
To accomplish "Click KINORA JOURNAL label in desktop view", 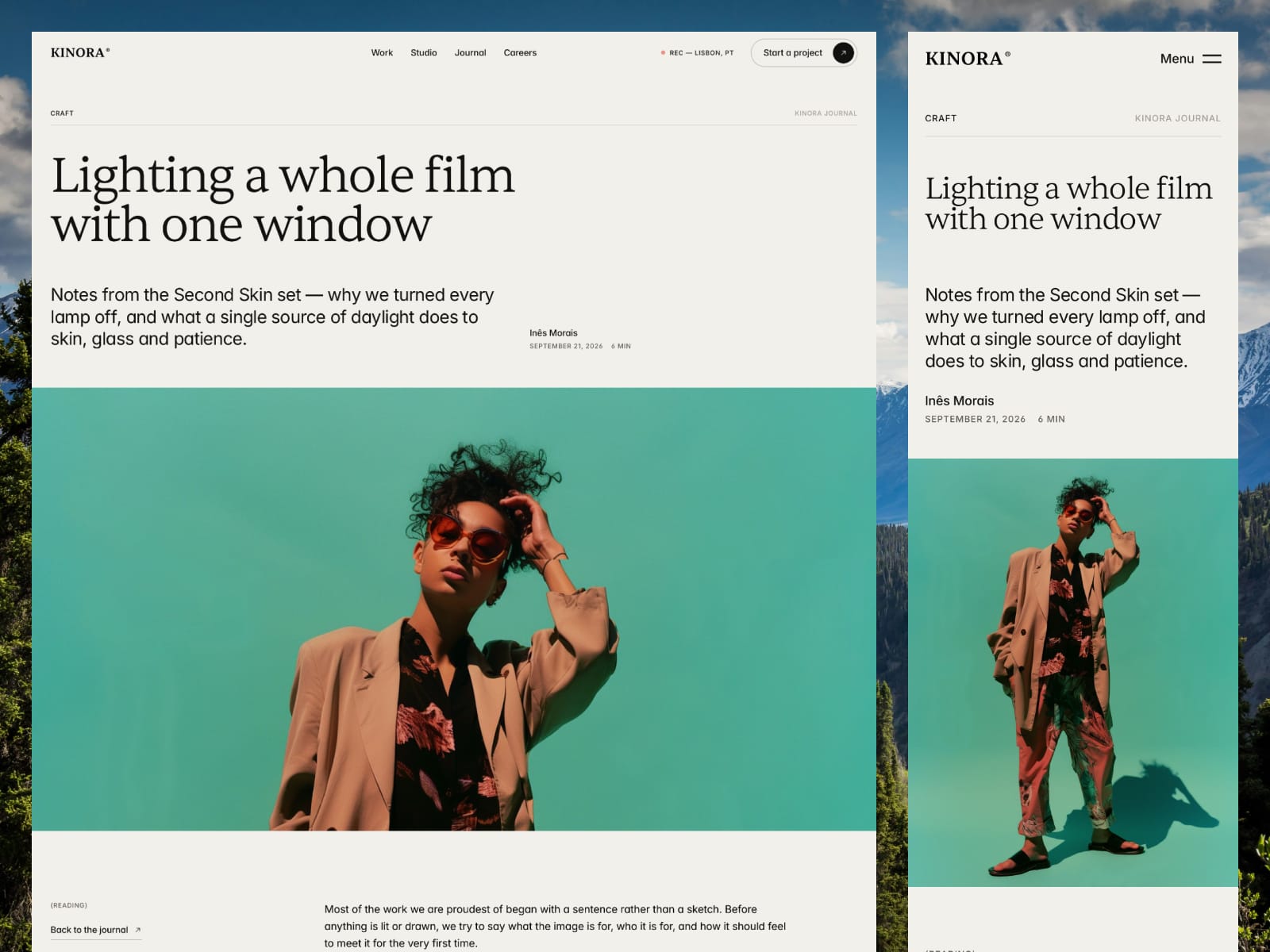I will coord(825,113).
